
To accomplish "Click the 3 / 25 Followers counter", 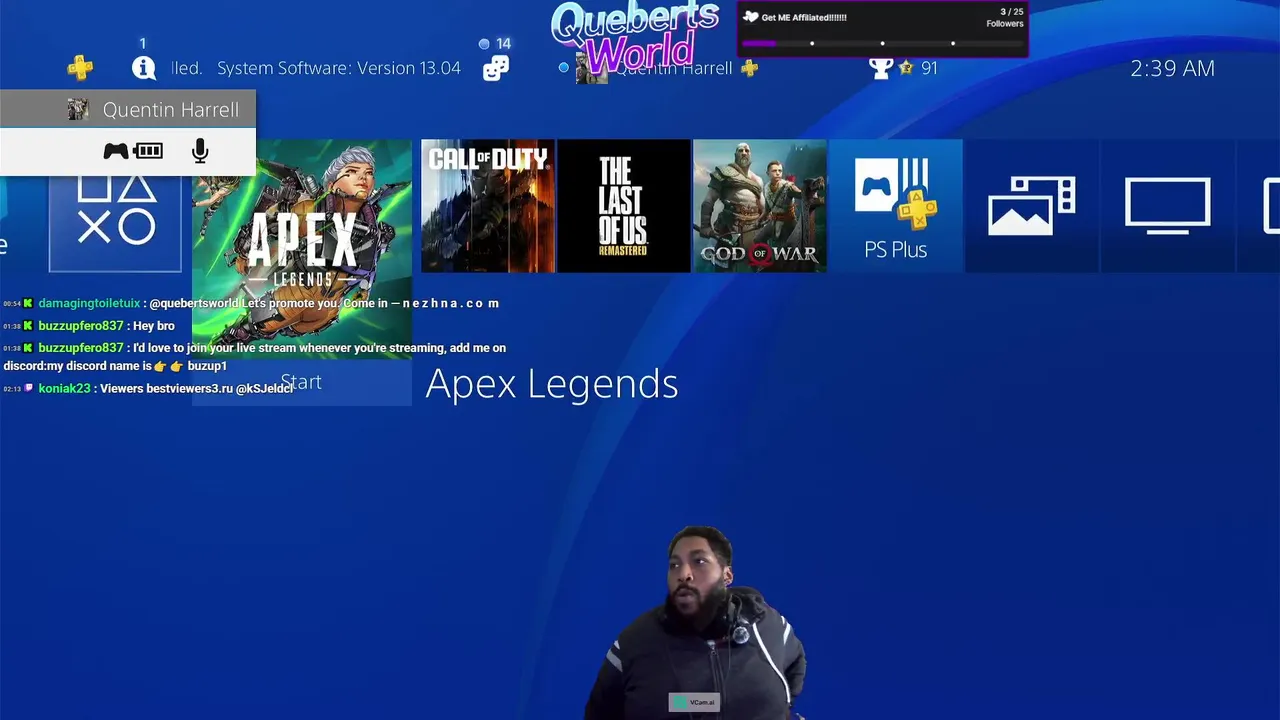I will (1005, 18).
